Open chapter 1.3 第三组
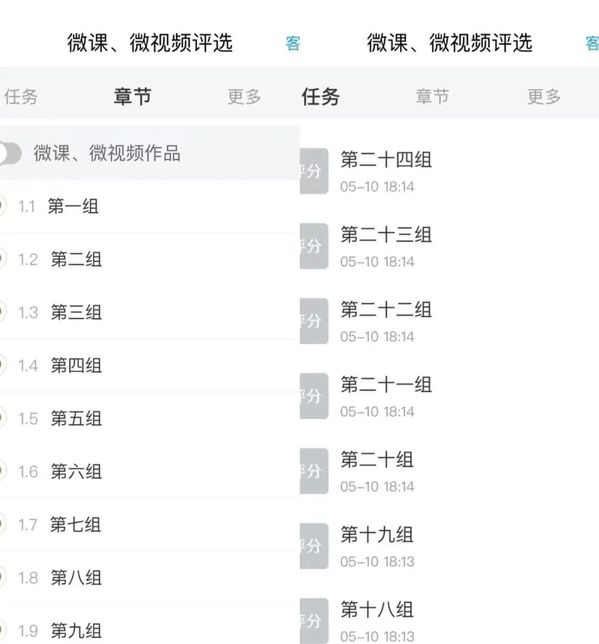The height and width of the screenshot is (644, 599). (150, 313)
